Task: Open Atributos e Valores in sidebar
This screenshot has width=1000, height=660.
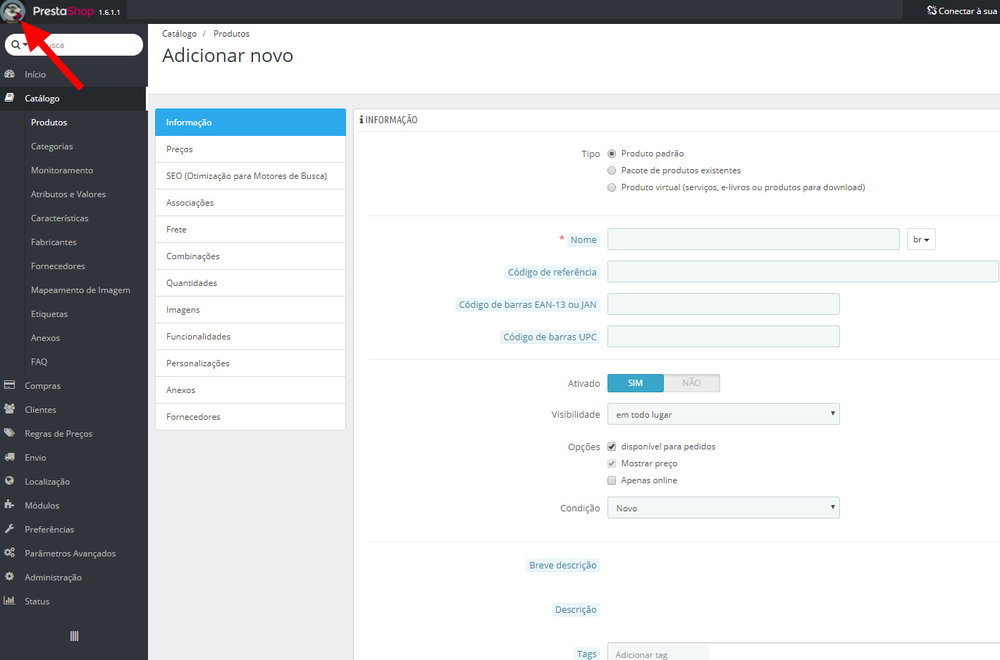Action: point(68,194)
